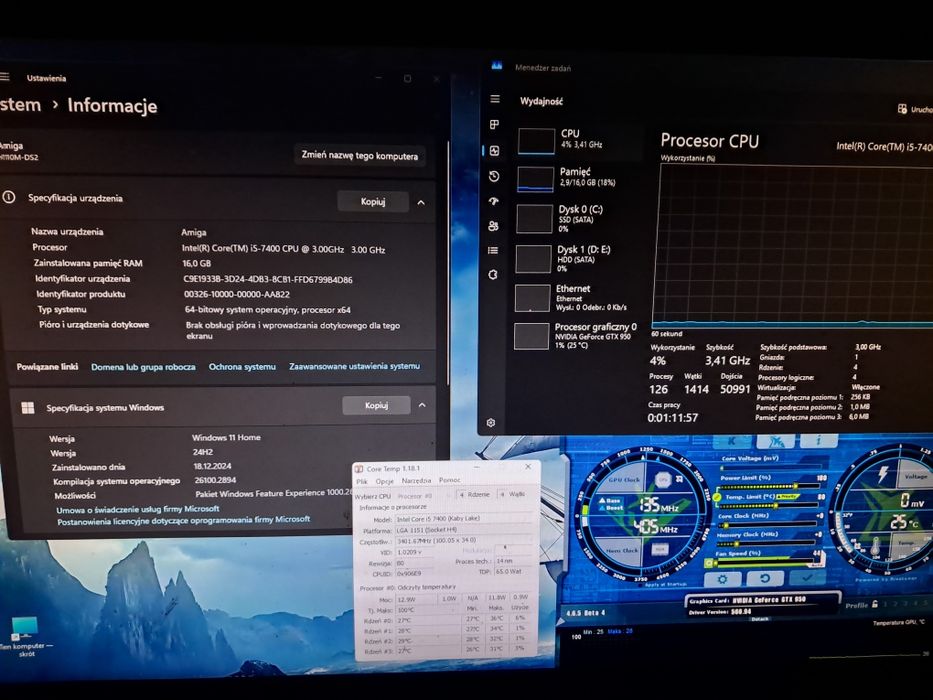Open App history icon in Task Manager
The height and width of the screenshot is (700, 933).
[x=494, y=176]
